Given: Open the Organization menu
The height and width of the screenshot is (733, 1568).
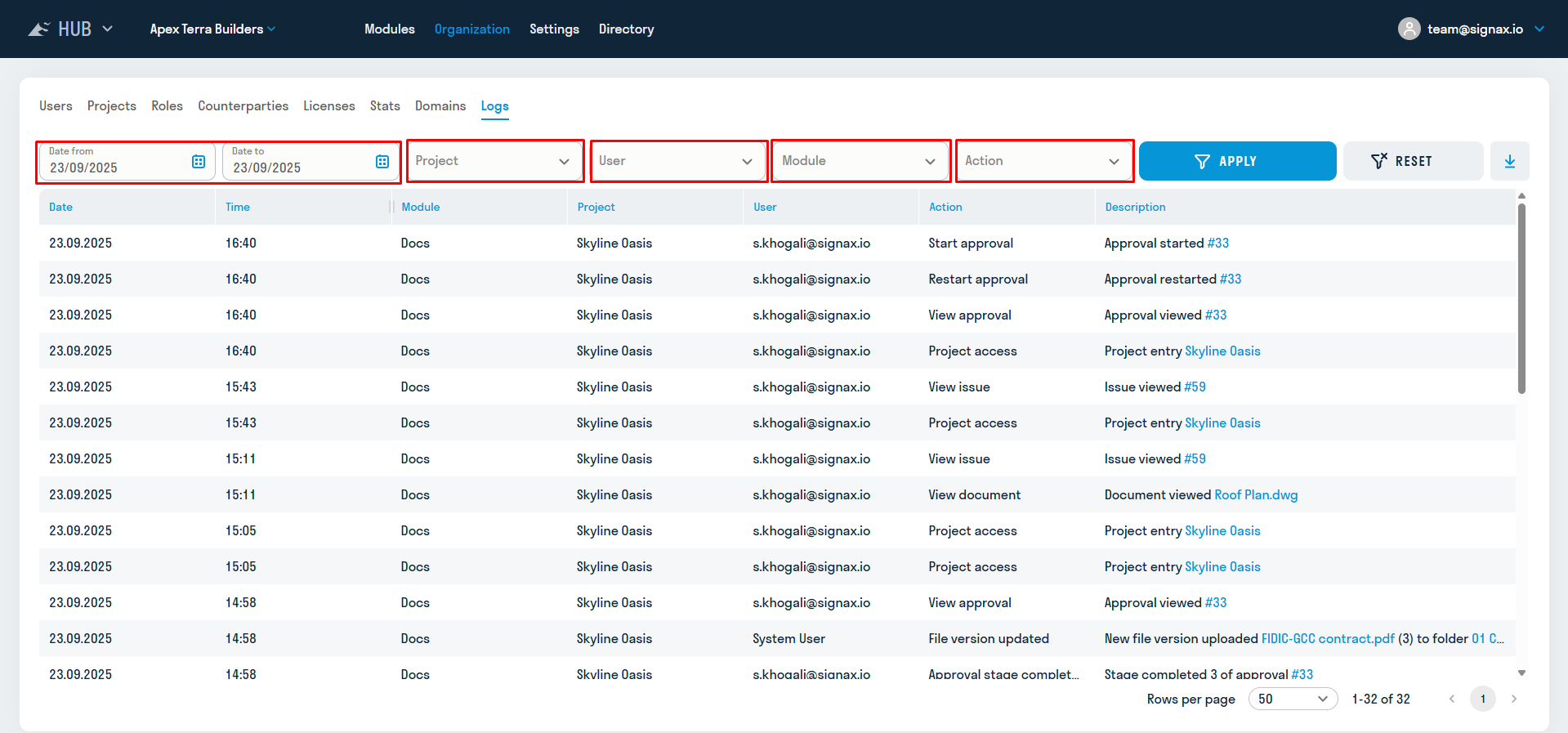Looking at the screenshot, I should (472, 29).
